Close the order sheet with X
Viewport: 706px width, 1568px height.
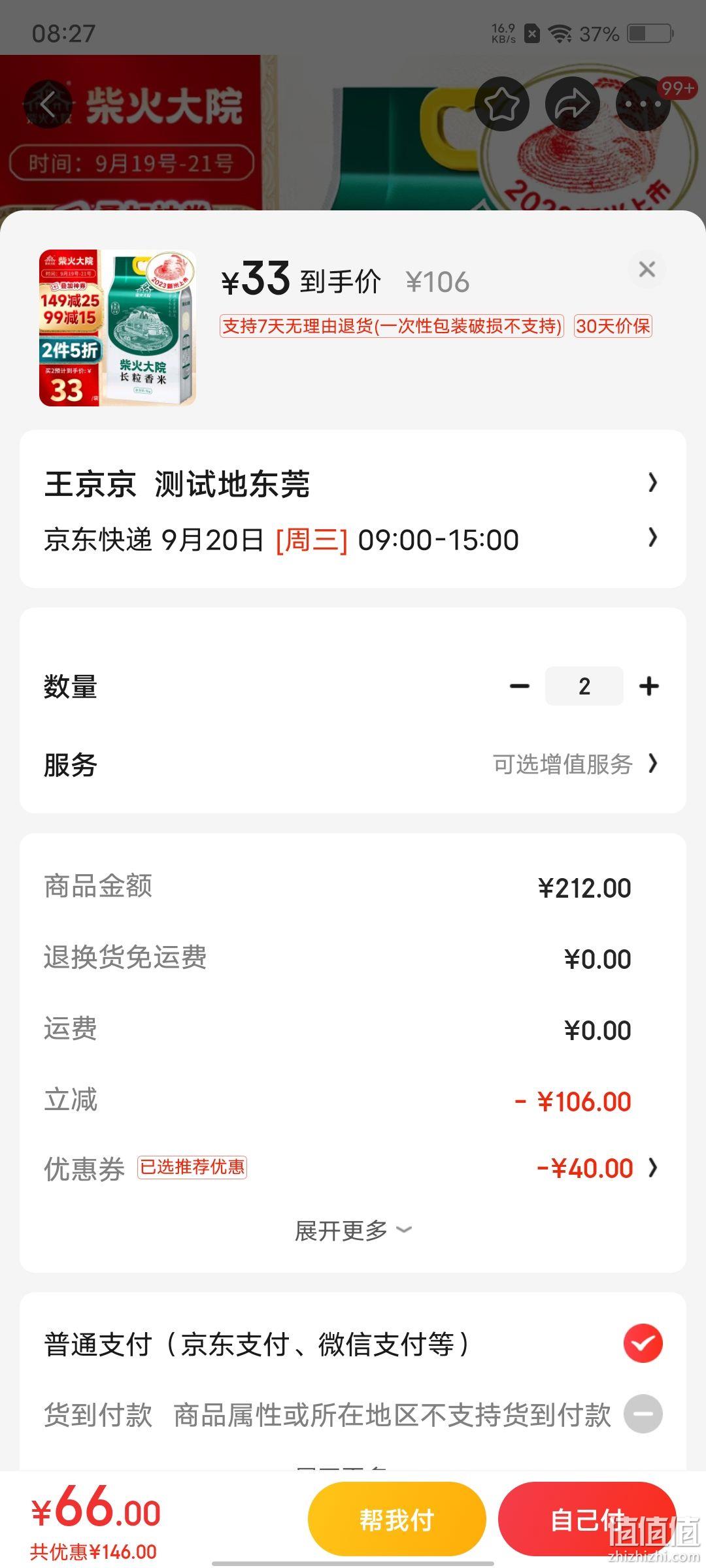pos(647,269)
